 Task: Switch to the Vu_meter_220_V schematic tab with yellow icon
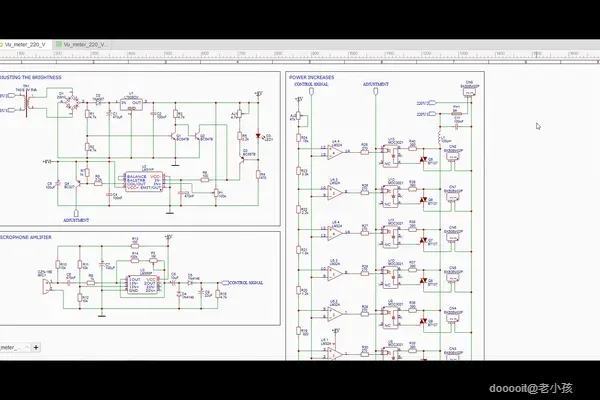[24, 44]
